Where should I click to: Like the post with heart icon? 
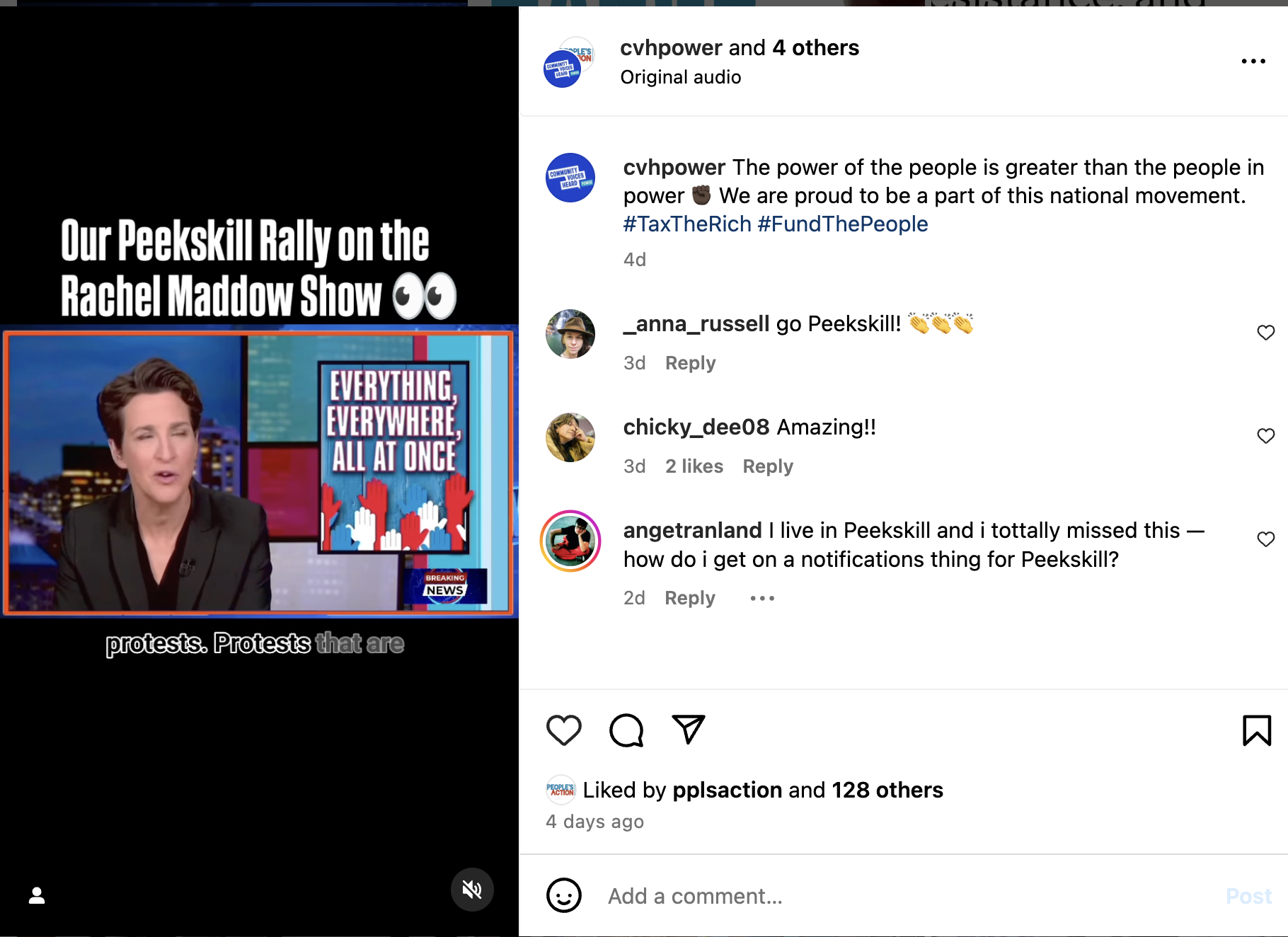tap(564, 730)
